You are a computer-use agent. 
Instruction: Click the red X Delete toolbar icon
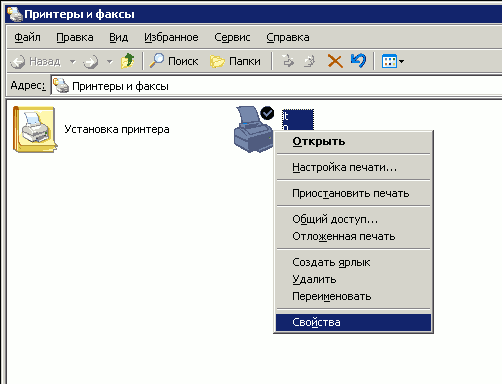pyautogui.click(x=335, y=61)
